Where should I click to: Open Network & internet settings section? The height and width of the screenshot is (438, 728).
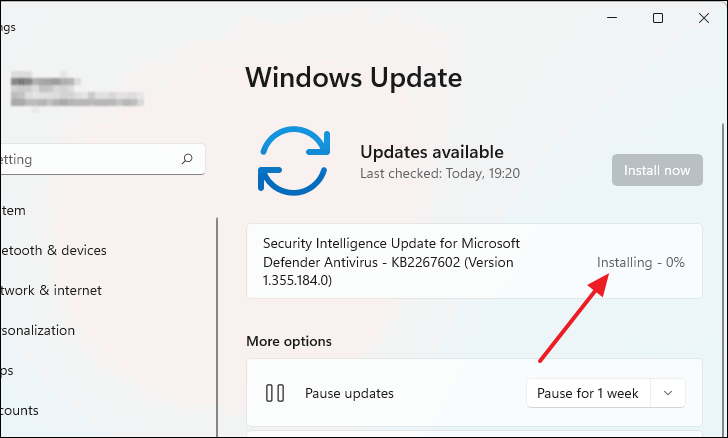point(51,290)
